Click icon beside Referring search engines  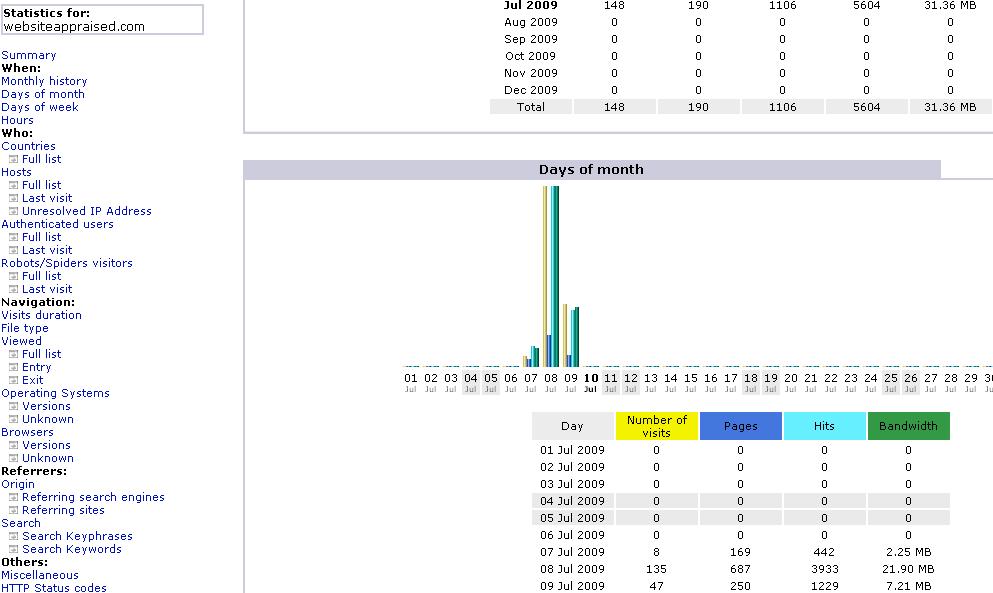click(13, 497)
